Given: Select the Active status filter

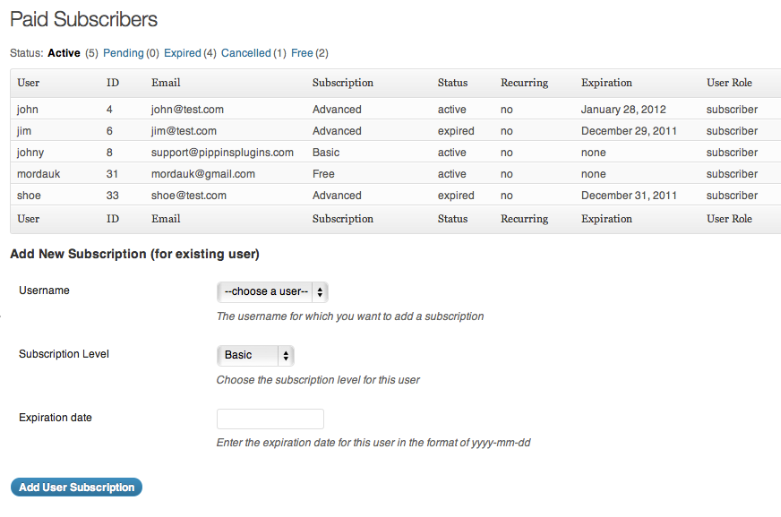Looking at the screenshot, I should (64, 53).
